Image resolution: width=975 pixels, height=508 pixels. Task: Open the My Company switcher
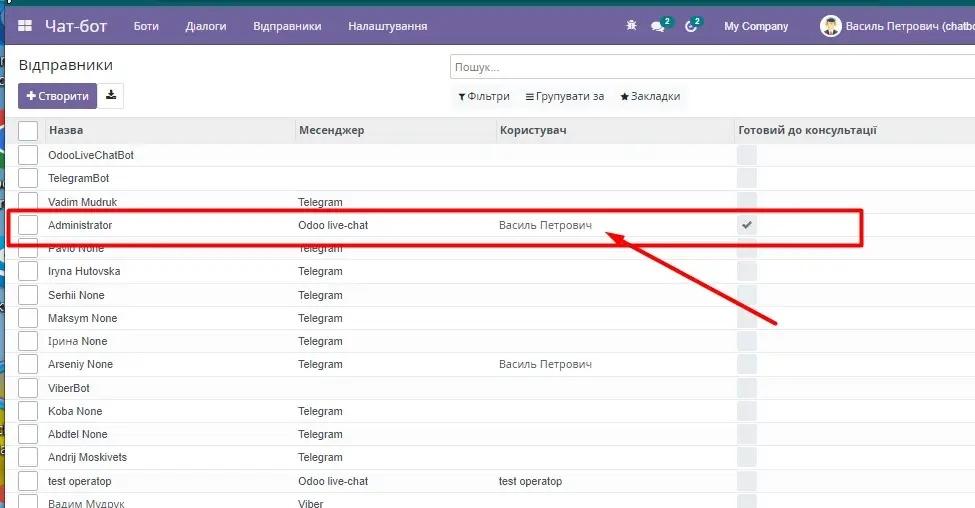coord(756,26)
